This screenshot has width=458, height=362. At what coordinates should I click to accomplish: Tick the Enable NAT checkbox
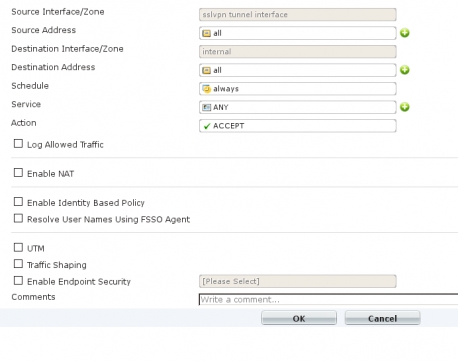tap(18, 173)
